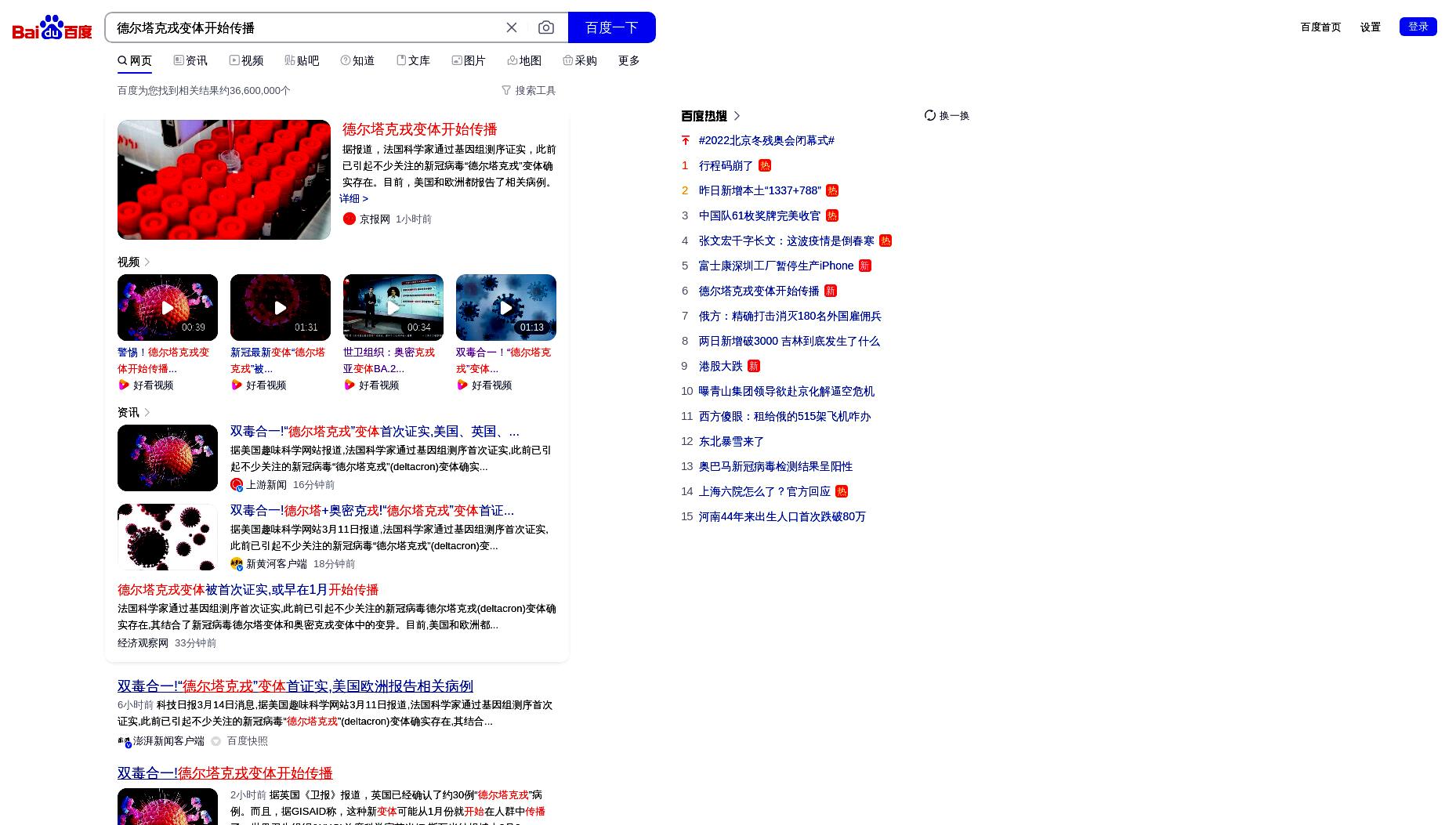This screenshot has width=1456, height=825.
Task: Expand the 更多 menu
Action: (x=629, y=60)
